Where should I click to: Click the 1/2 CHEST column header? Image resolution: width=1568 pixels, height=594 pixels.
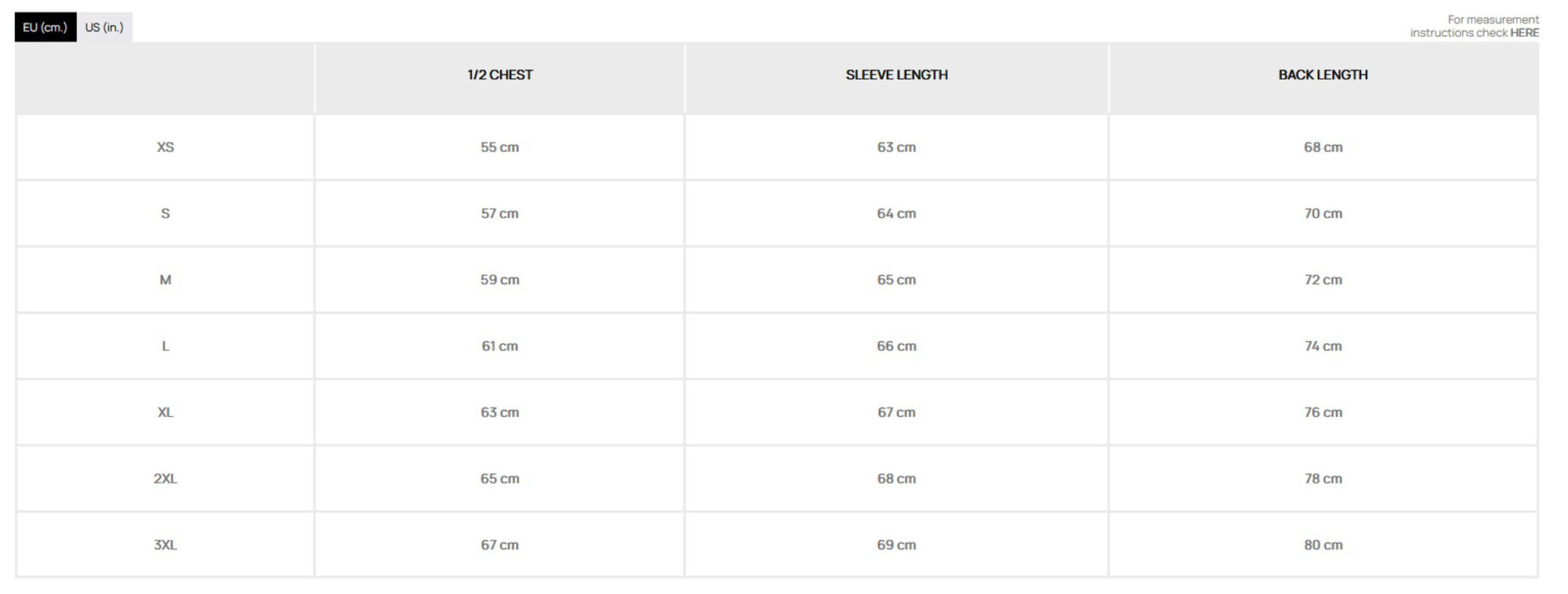tap(500, 75)
